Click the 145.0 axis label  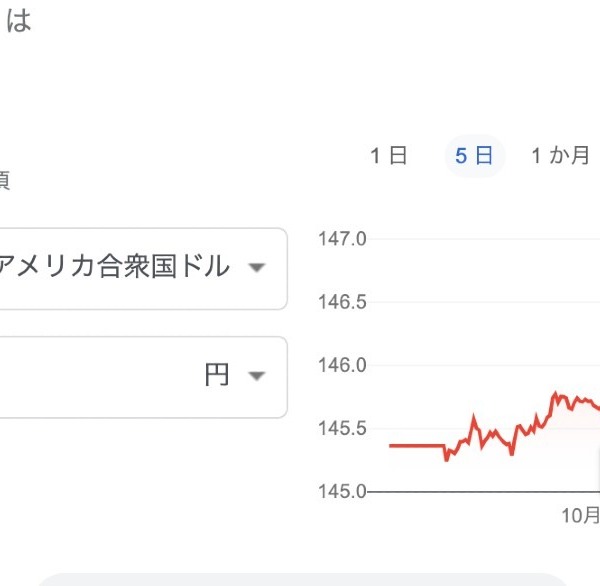(342, 491)
